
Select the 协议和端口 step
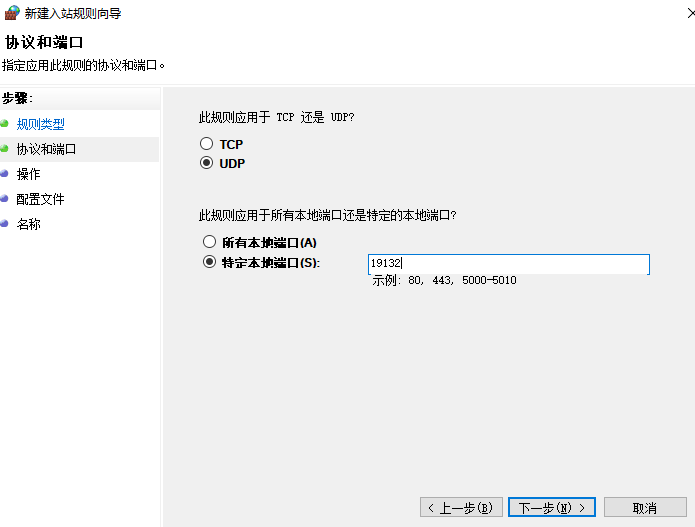coord(46,149)
